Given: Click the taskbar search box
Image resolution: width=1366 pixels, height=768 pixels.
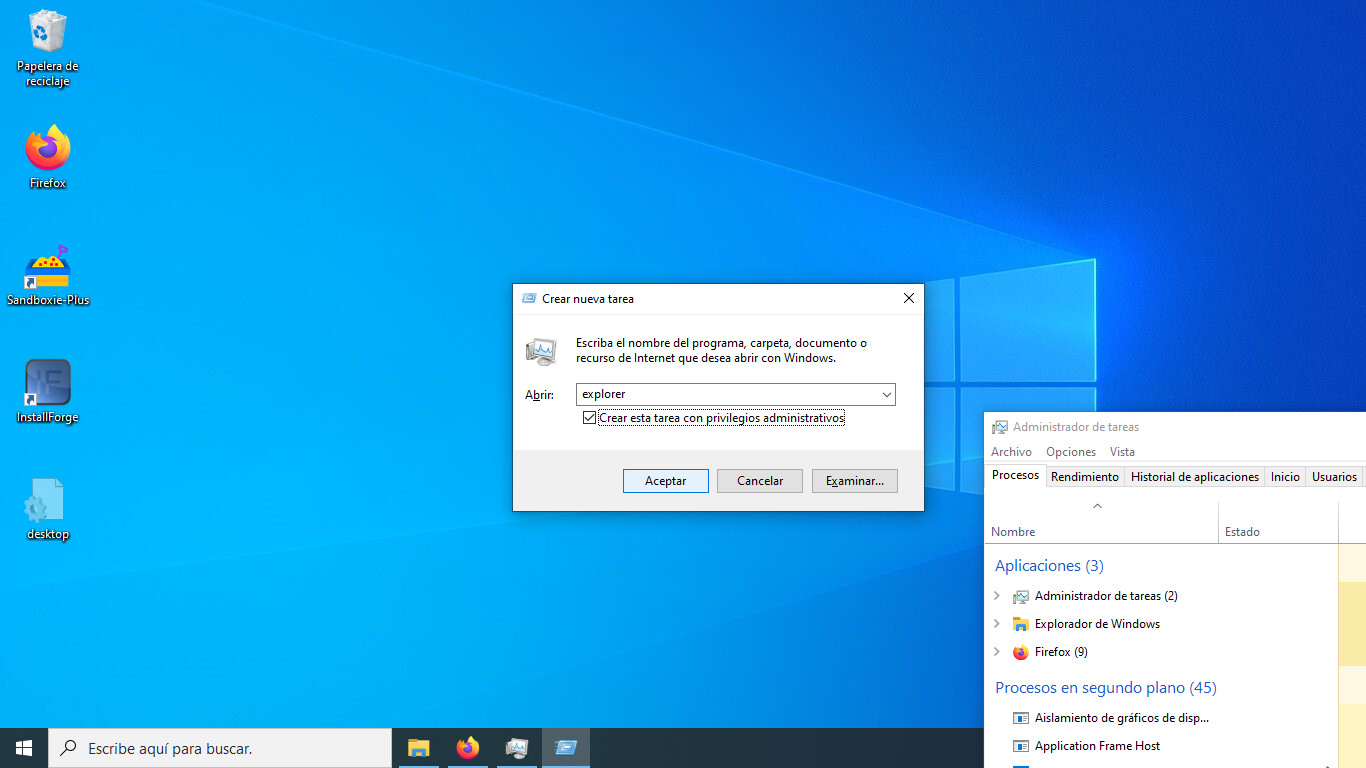Looking at the screenshot, I should tap(220, 748).
